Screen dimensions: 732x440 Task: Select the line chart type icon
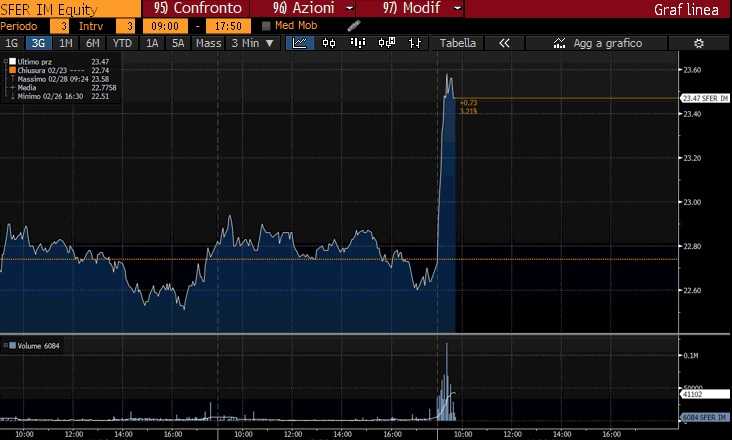pyautogui.click(x=300, y=43)
